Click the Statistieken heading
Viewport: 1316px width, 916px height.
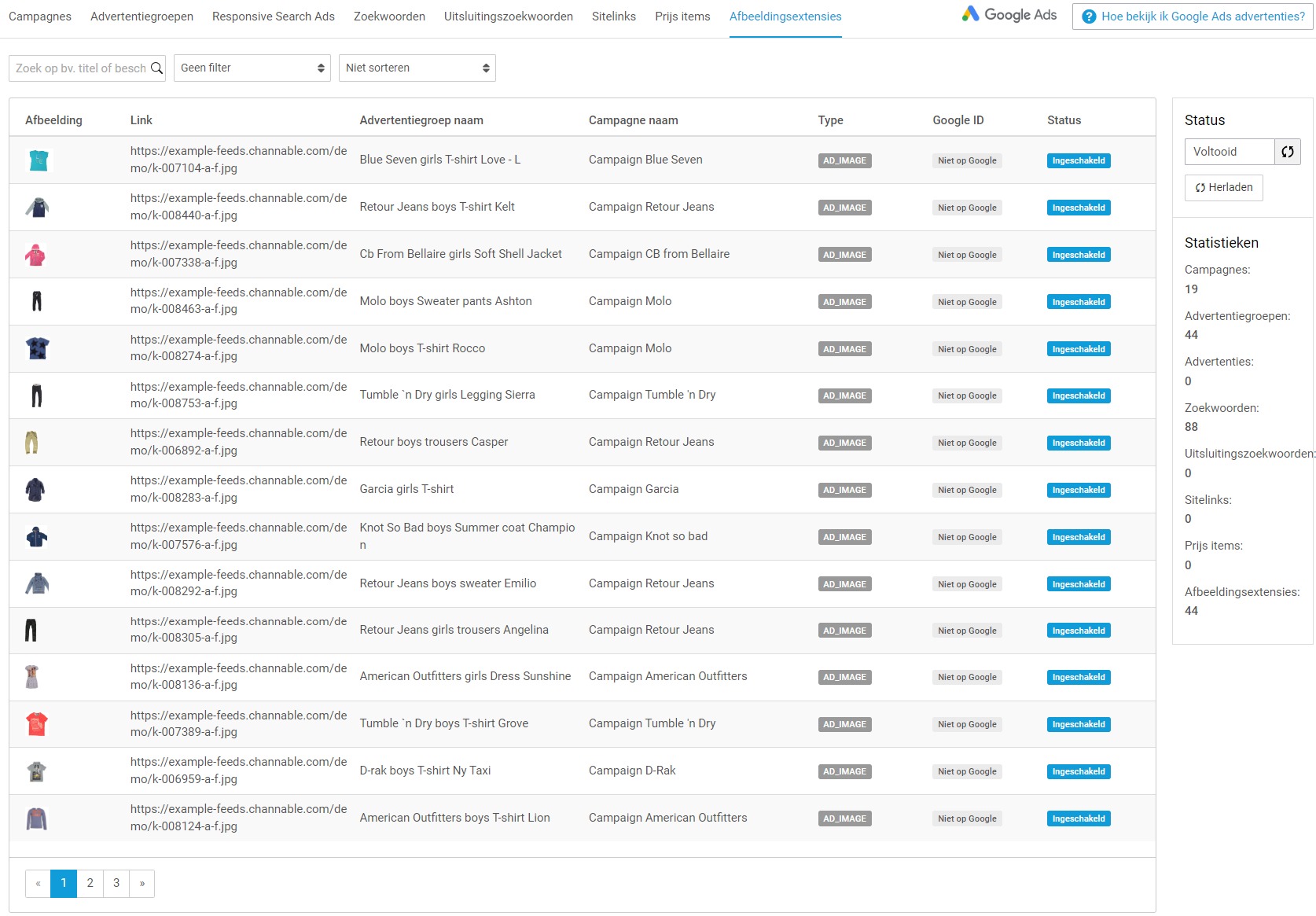1222,243
